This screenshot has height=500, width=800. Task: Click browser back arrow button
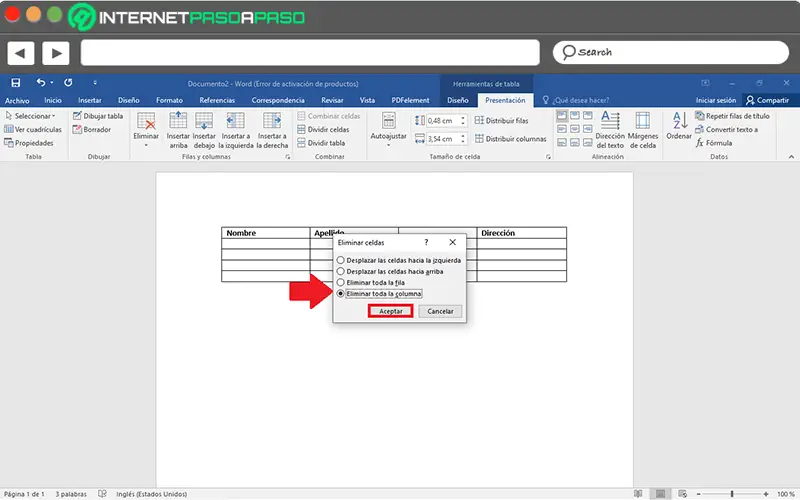20,53
